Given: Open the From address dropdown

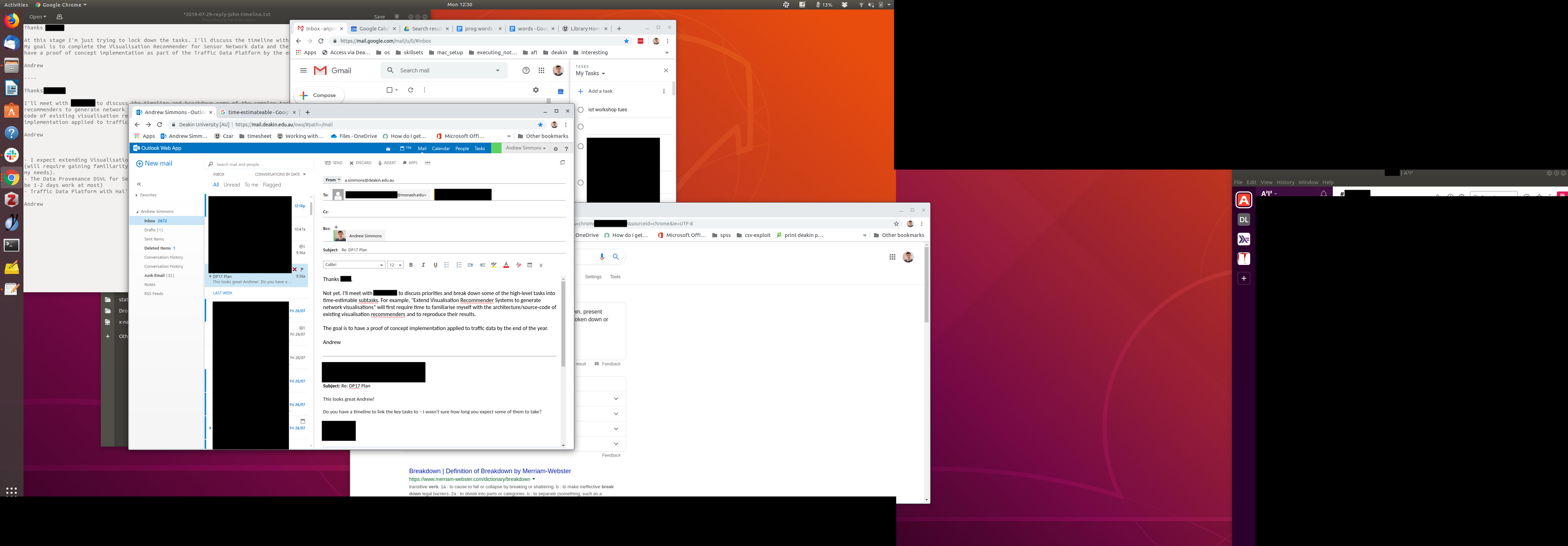Looking at the screenshot, I should 332,180.
